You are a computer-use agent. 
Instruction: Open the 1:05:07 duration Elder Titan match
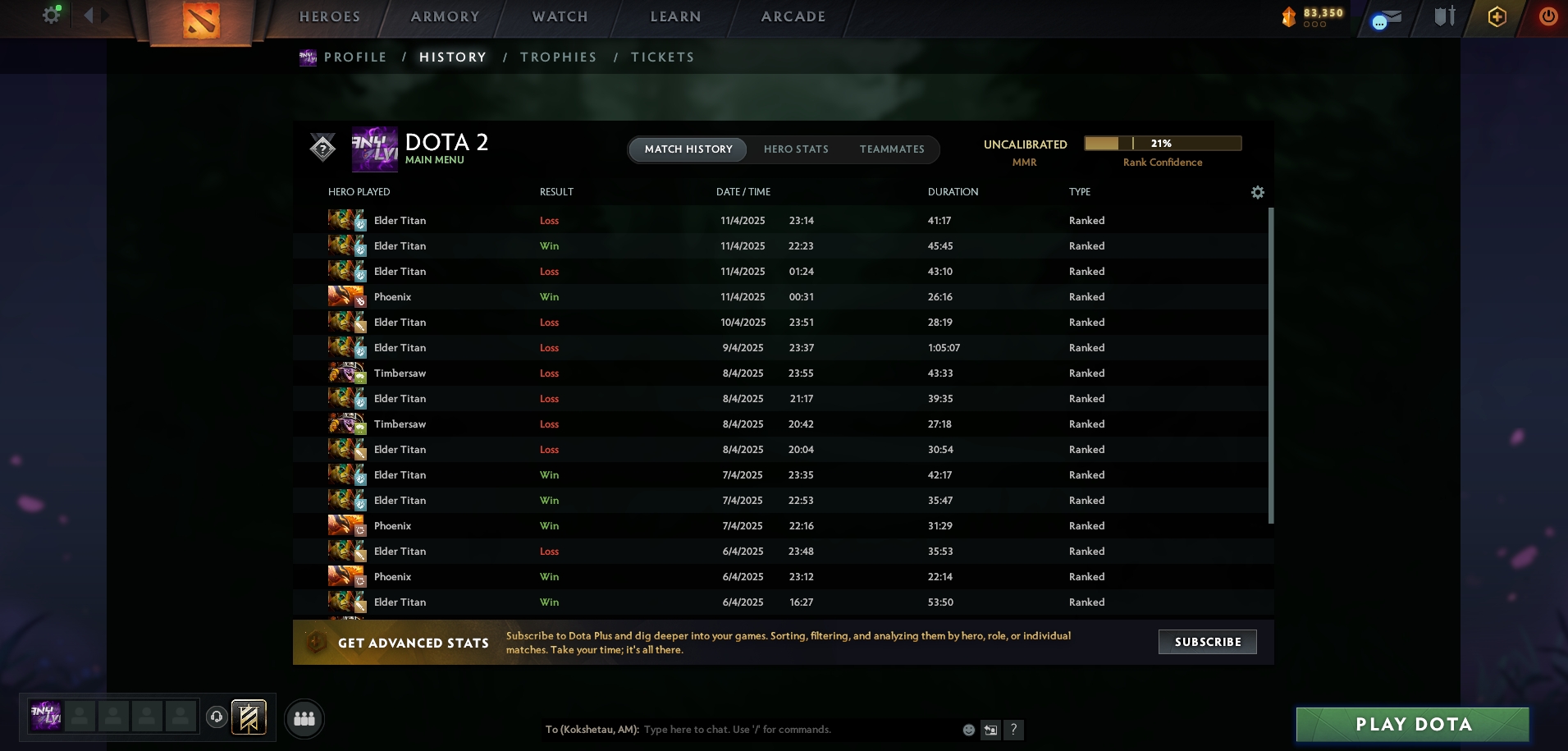coord(781,347)
